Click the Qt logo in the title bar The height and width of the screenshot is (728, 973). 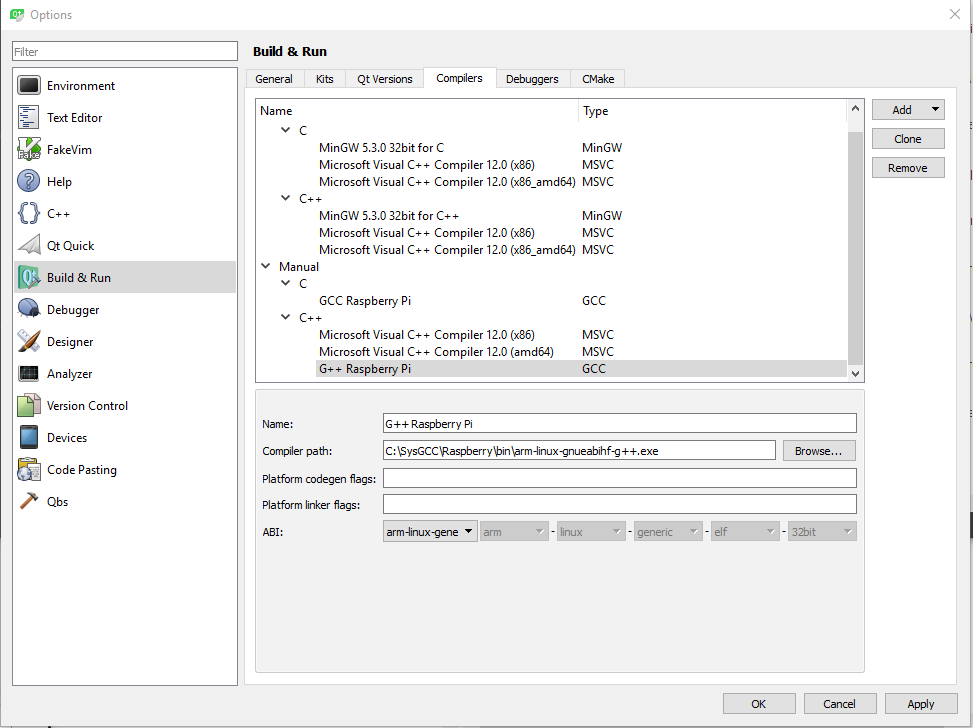pos(17,14)
